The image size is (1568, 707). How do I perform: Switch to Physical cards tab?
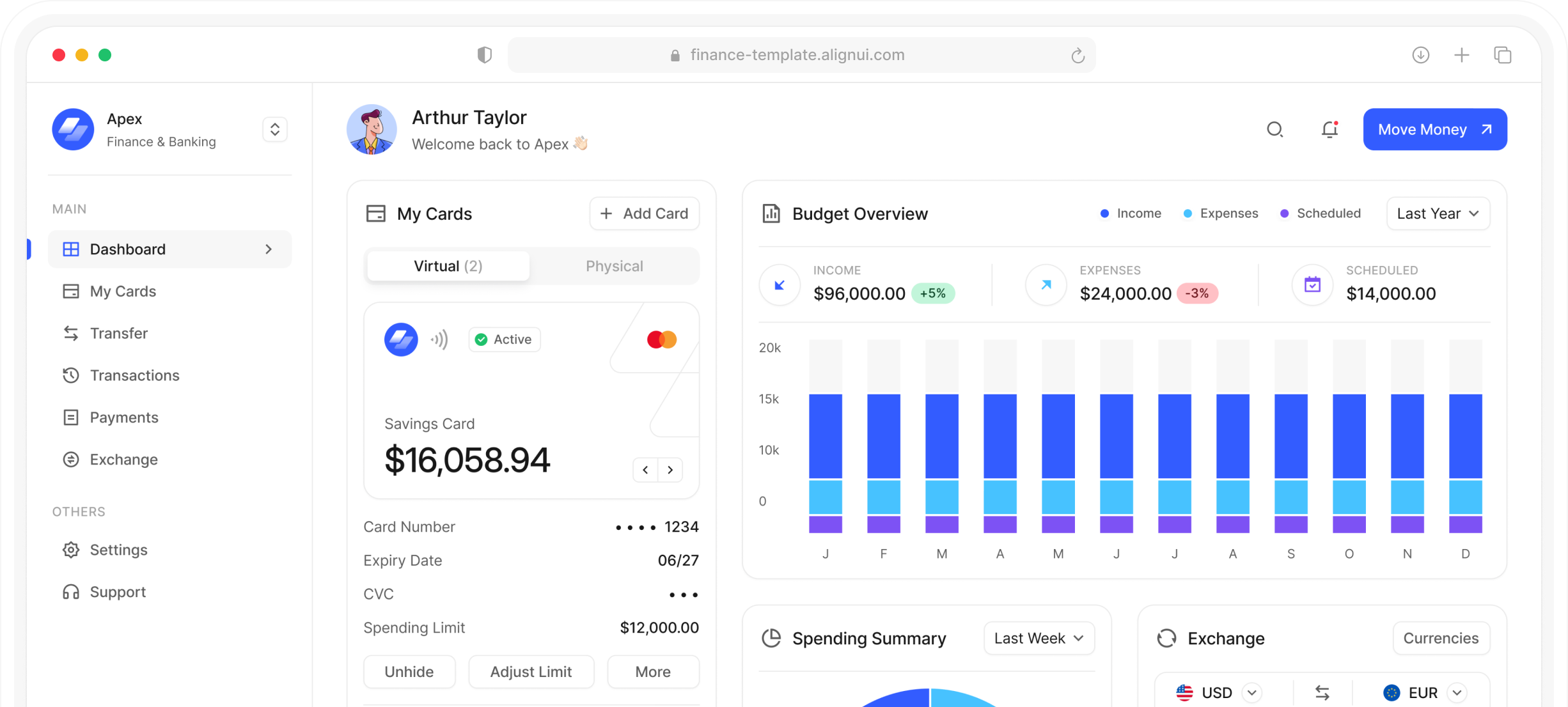coord(614,266)
